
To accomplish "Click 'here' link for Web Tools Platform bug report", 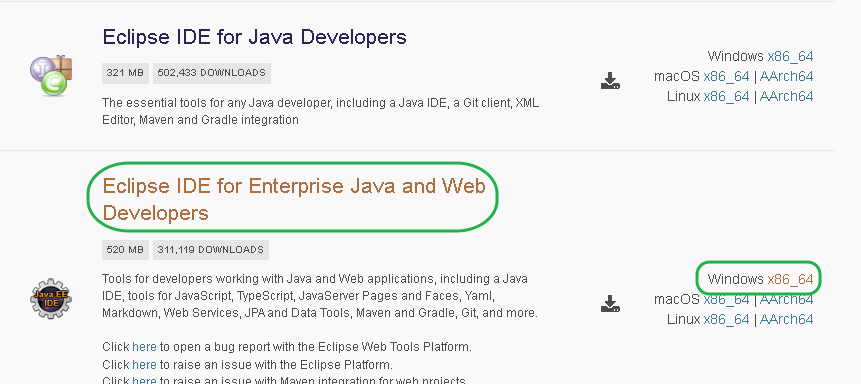I will click(144, 347).
